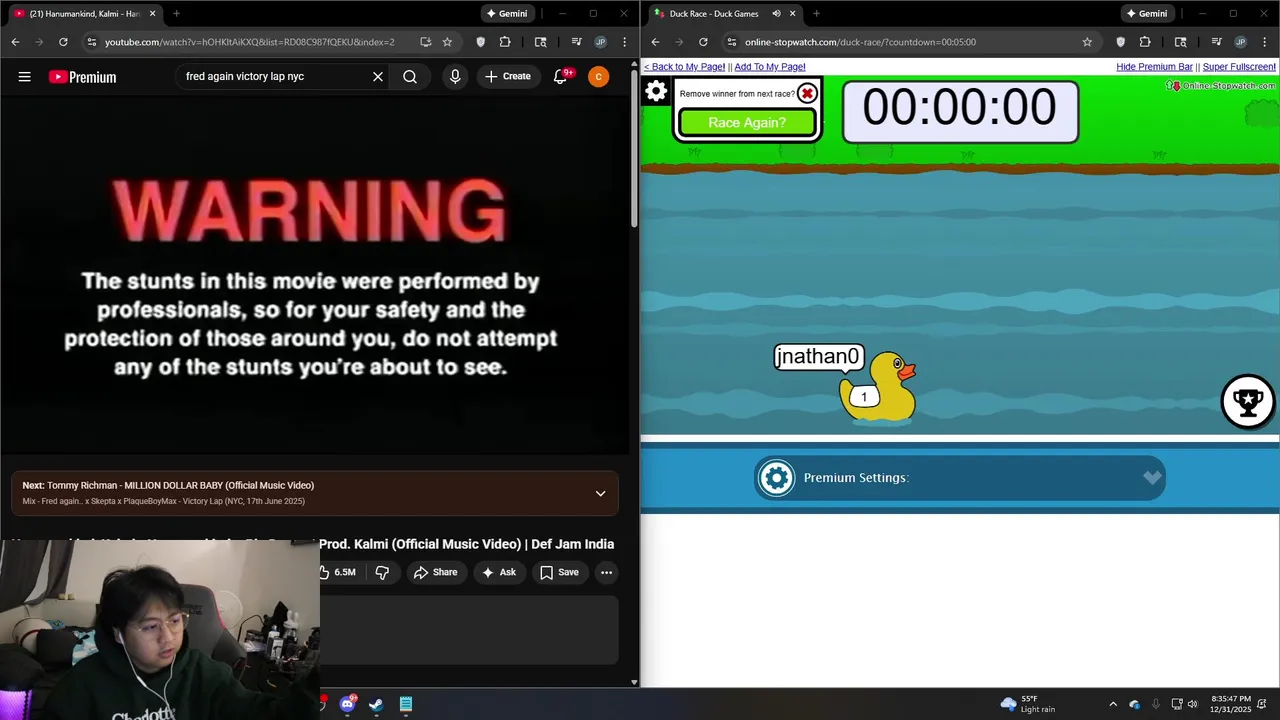Open the trophy results button
Screen dimensions: 1280x720
pos(1247,401)
